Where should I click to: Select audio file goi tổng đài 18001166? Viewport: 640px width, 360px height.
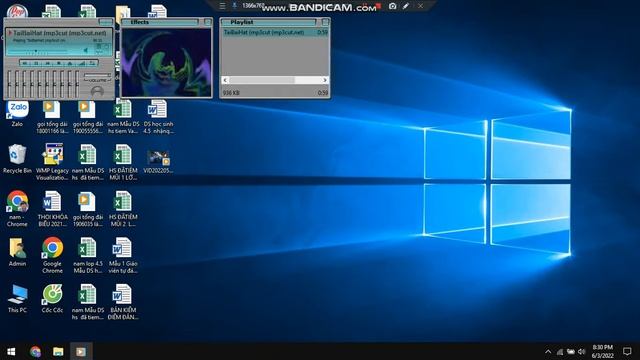click(52, 118)
